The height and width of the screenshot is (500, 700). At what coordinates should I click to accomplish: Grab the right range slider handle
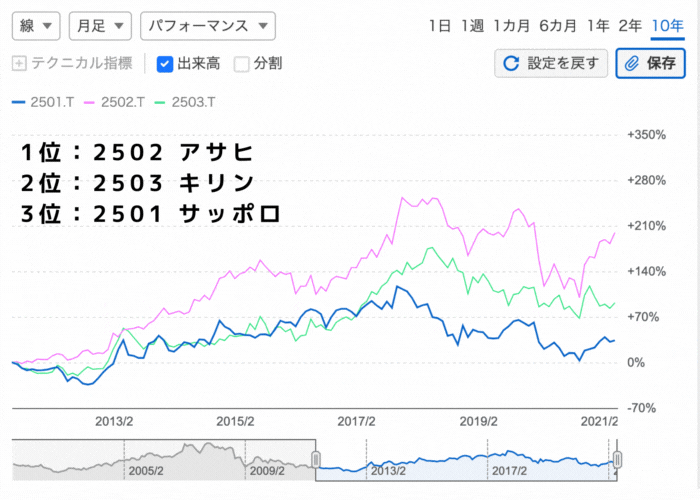[x=618, y=459]
